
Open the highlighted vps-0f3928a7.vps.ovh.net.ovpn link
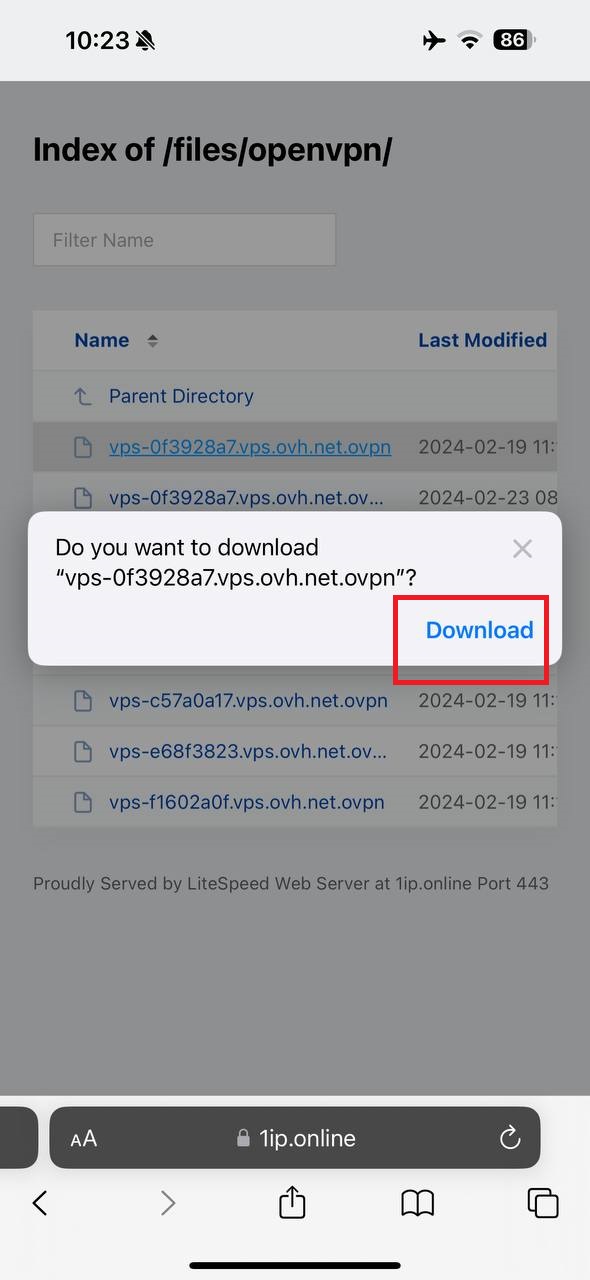250,447
